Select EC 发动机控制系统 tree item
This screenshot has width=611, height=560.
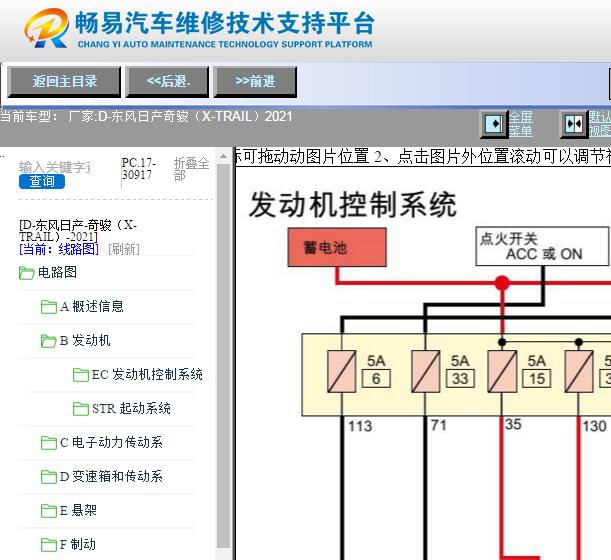(x=147, y=375)
